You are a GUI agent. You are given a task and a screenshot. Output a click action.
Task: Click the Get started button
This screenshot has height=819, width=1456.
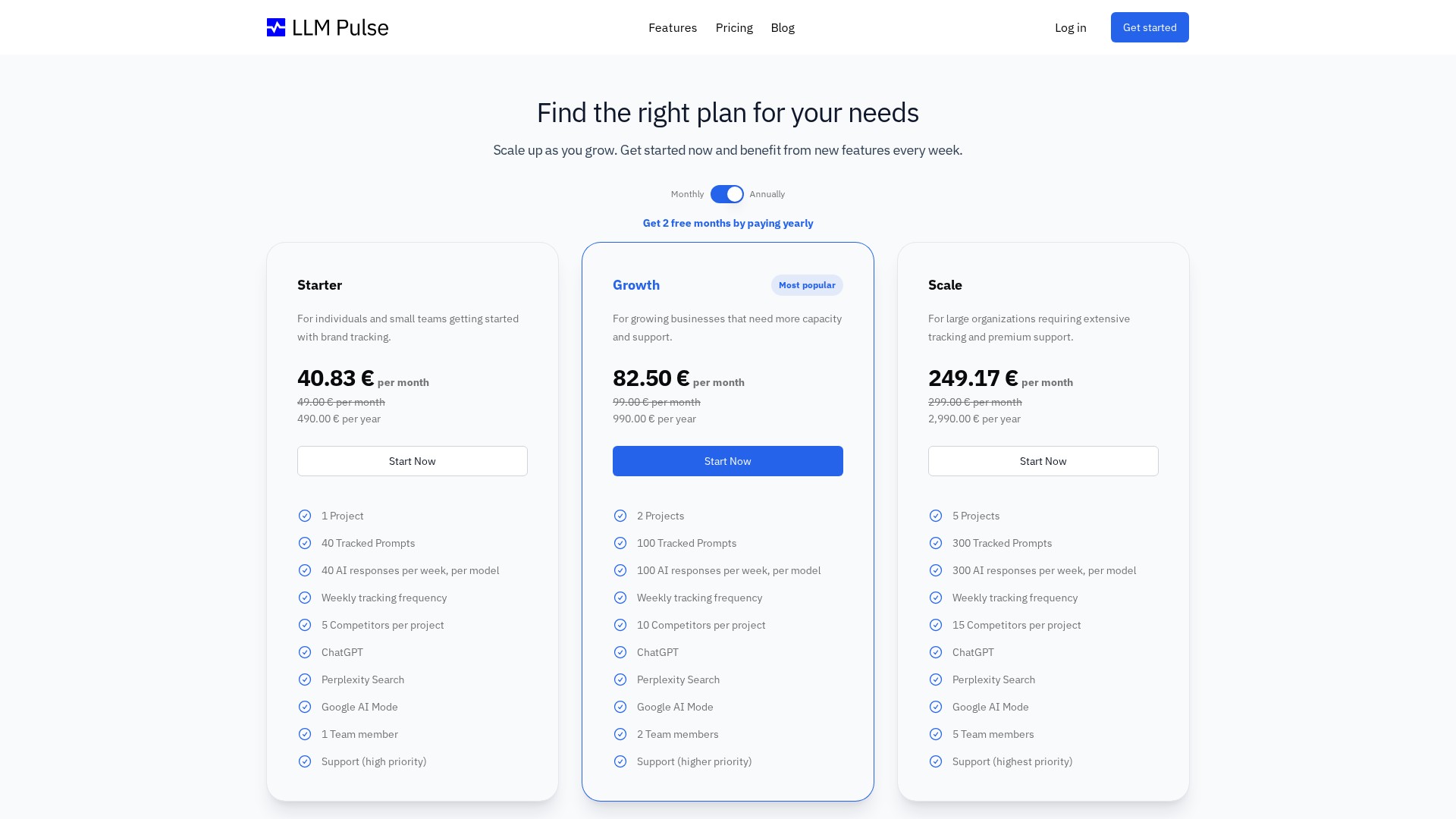(1150, 27)
